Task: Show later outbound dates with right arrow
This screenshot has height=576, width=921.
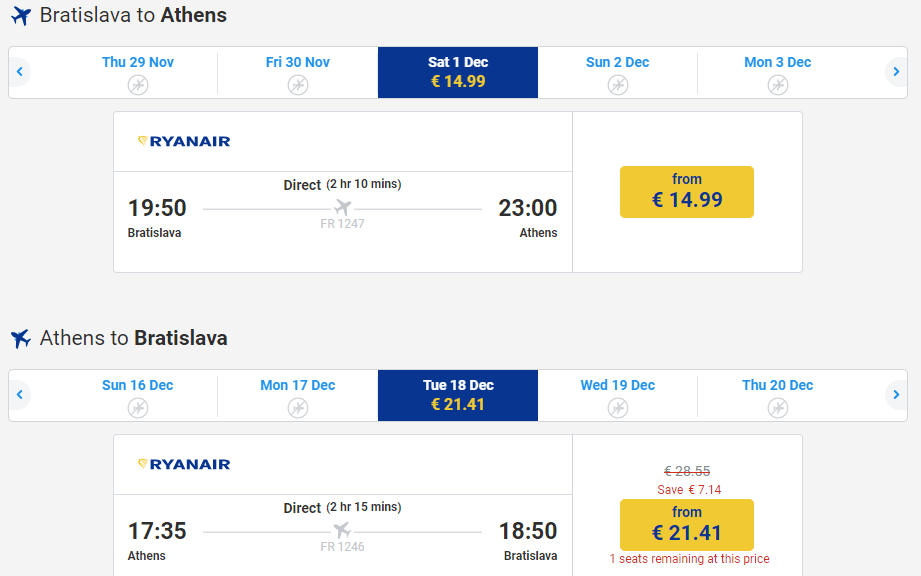Action: tap(896, 72)
